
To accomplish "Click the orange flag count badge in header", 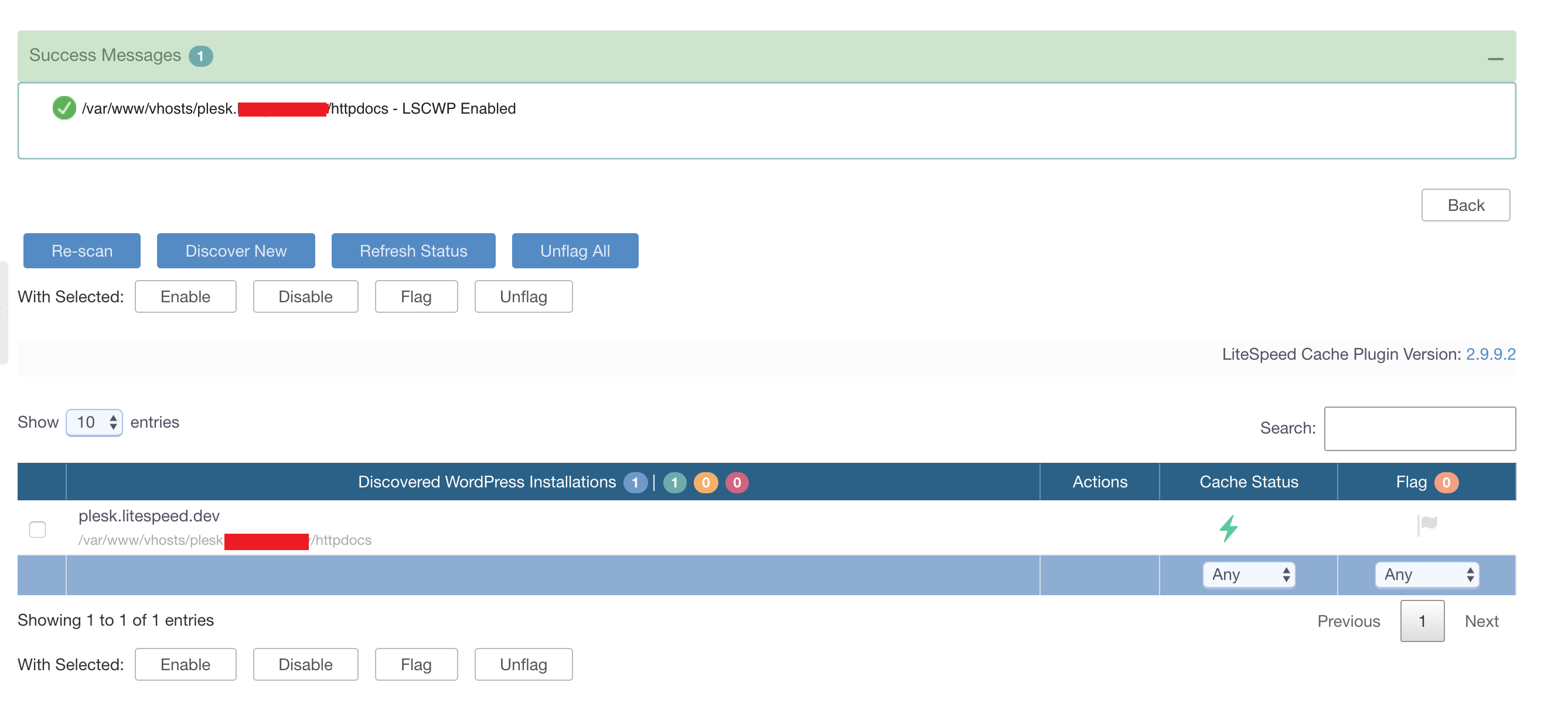I will coord(1446,482).
